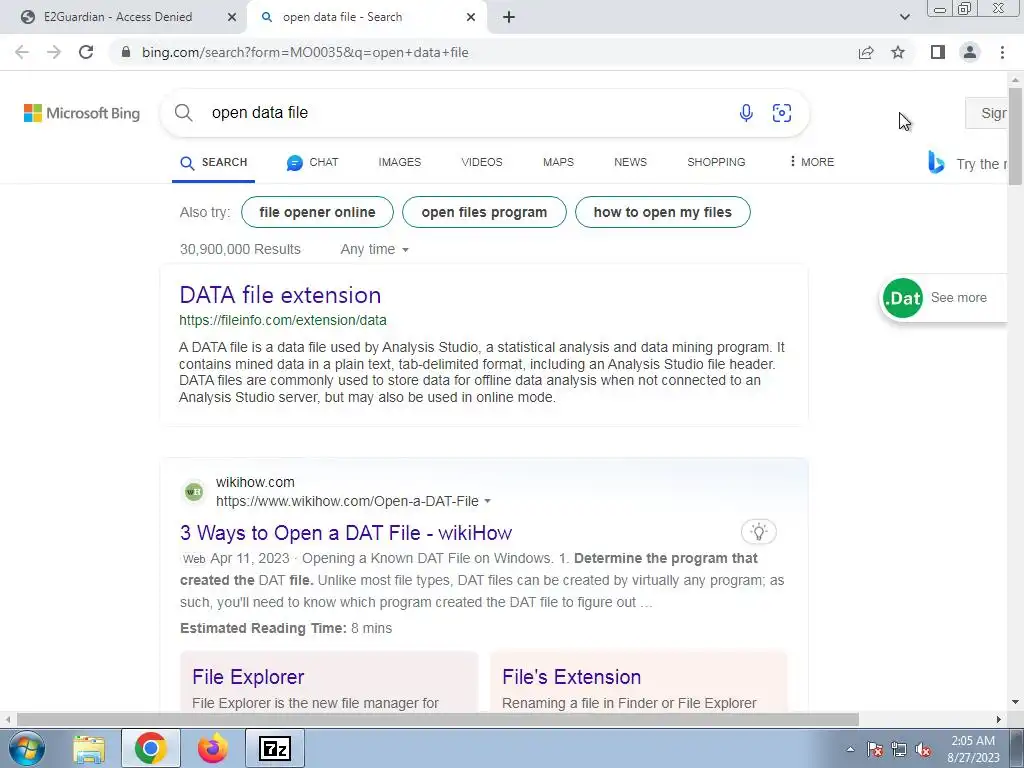
Task: Open the fileinfo.com extension/data URL
Action: point(283,321)
